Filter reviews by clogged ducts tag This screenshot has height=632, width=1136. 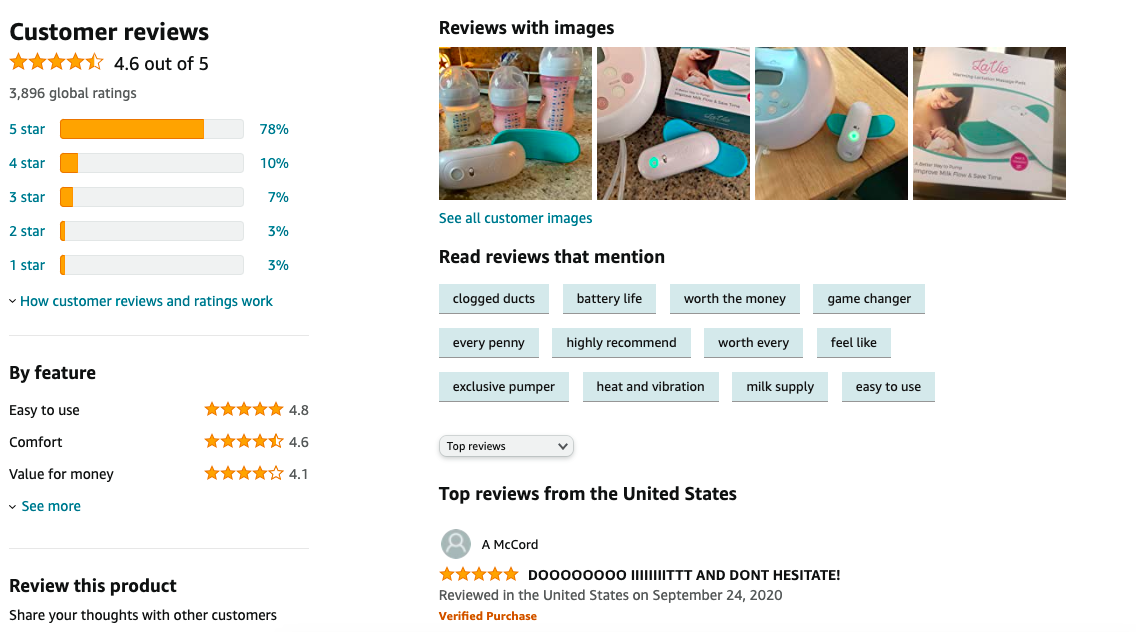pyautogui.click(x=493, y=299)
